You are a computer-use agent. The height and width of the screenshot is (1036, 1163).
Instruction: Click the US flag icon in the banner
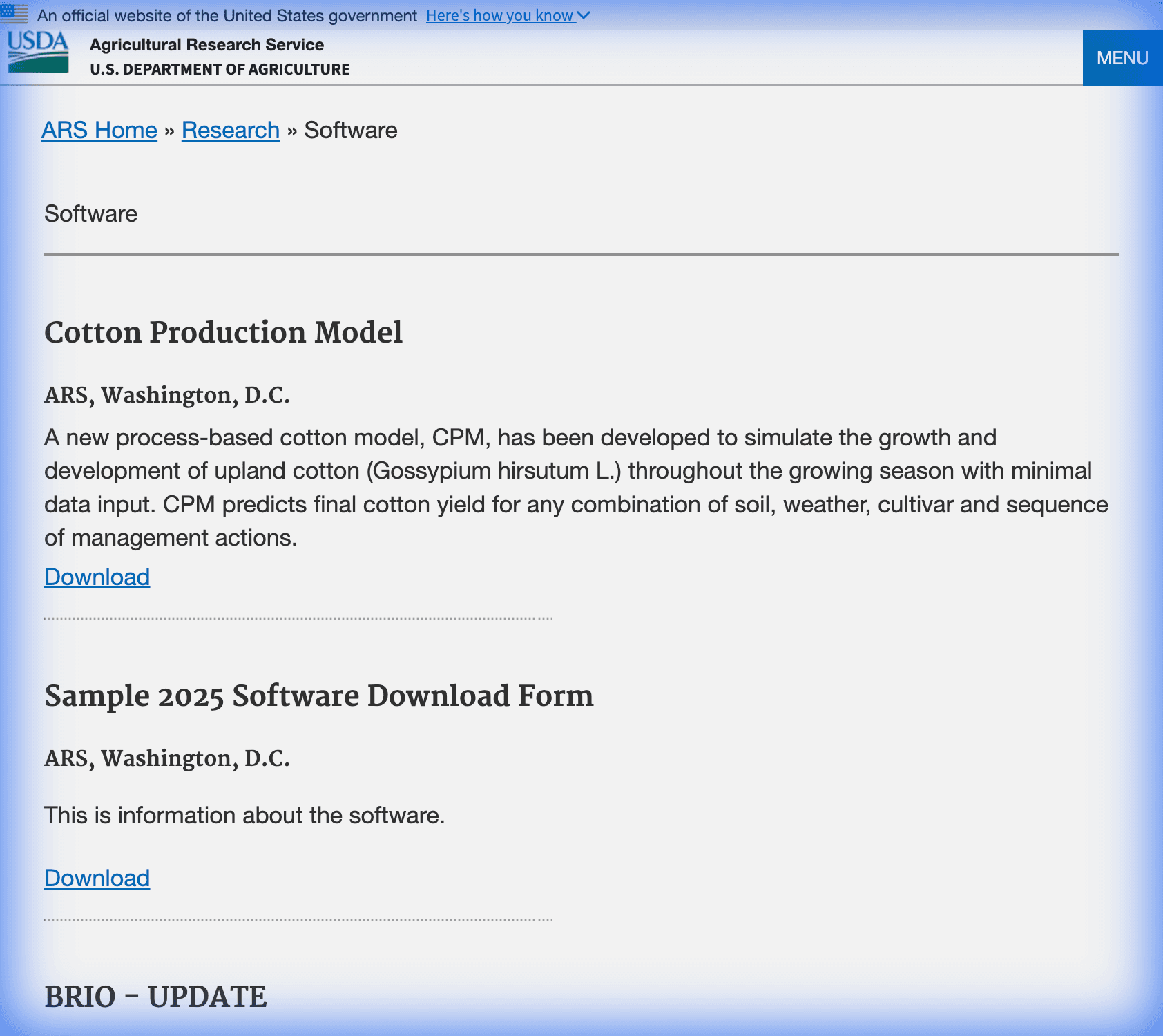click(x=14, y=14)
